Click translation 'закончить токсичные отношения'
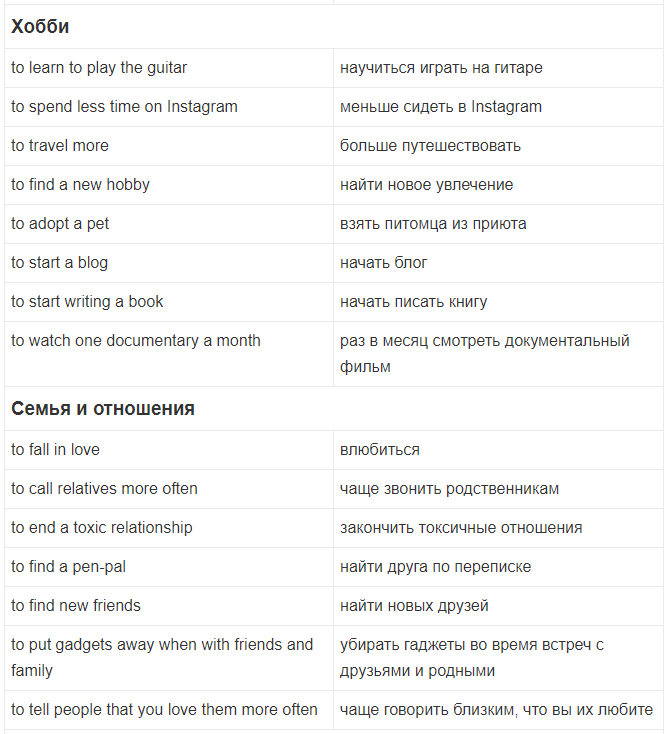The height and width of the screenshot is (734, 667). (461, 528)
